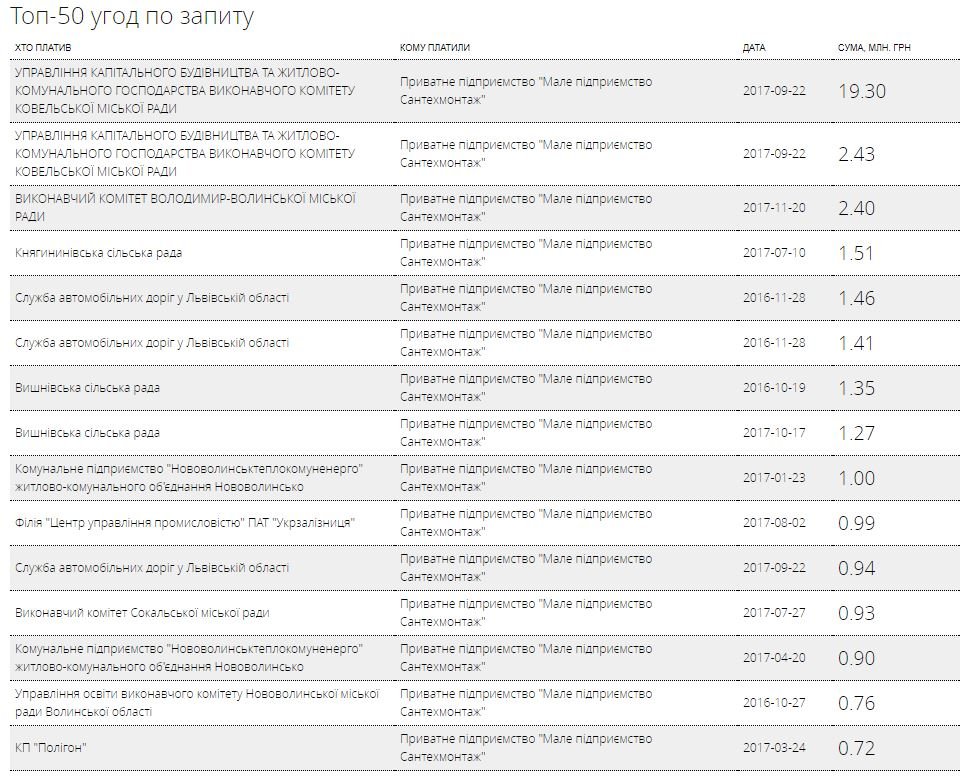Open 'Вишнівська сільська рада' row dated 2016-10-19
This screenshot has height=776, width=966.
click(x=88, y=388)
